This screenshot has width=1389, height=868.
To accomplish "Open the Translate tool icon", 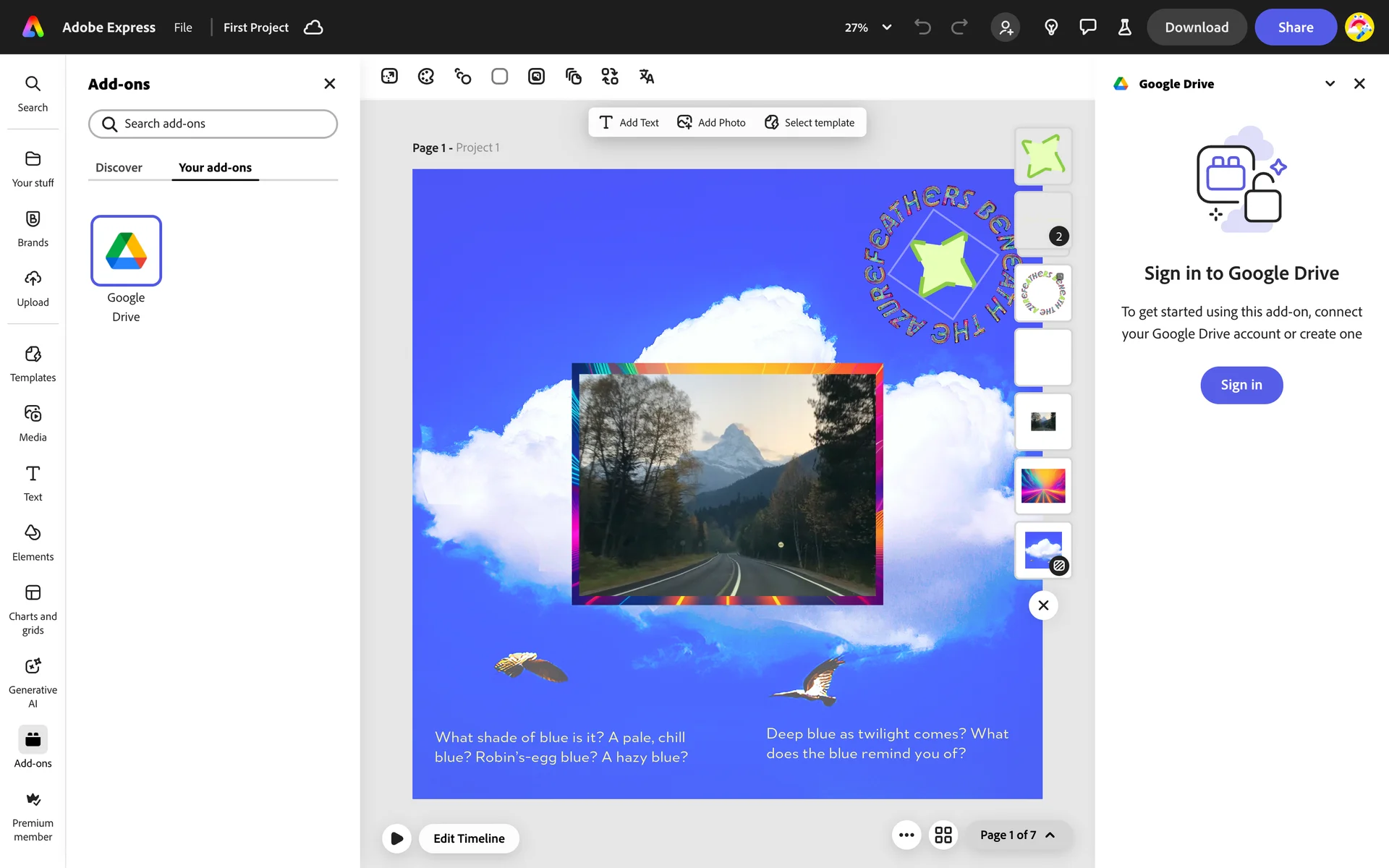I will click(x=646, y=77).
